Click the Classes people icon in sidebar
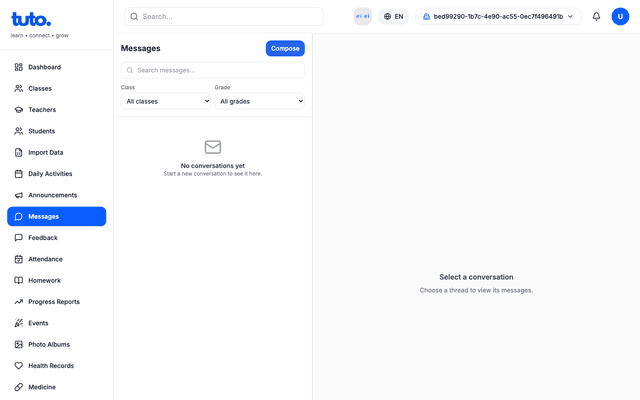This screenshot has height=400, width=640. click(x=18, y=88)
